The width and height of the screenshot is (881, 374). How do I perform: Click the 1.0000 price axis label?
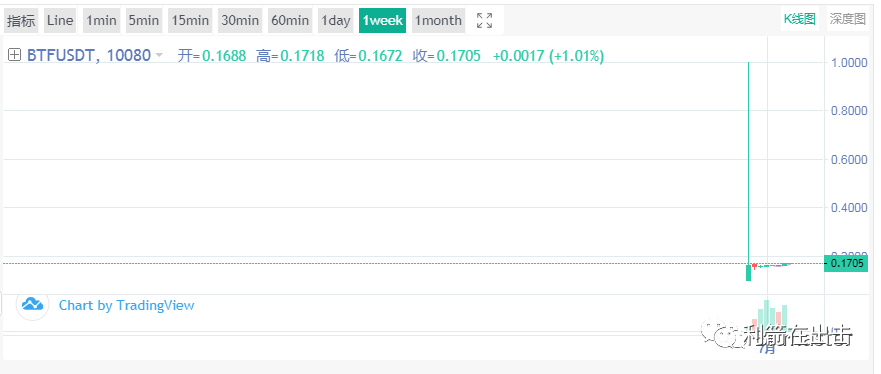click(x=849, y=62)
